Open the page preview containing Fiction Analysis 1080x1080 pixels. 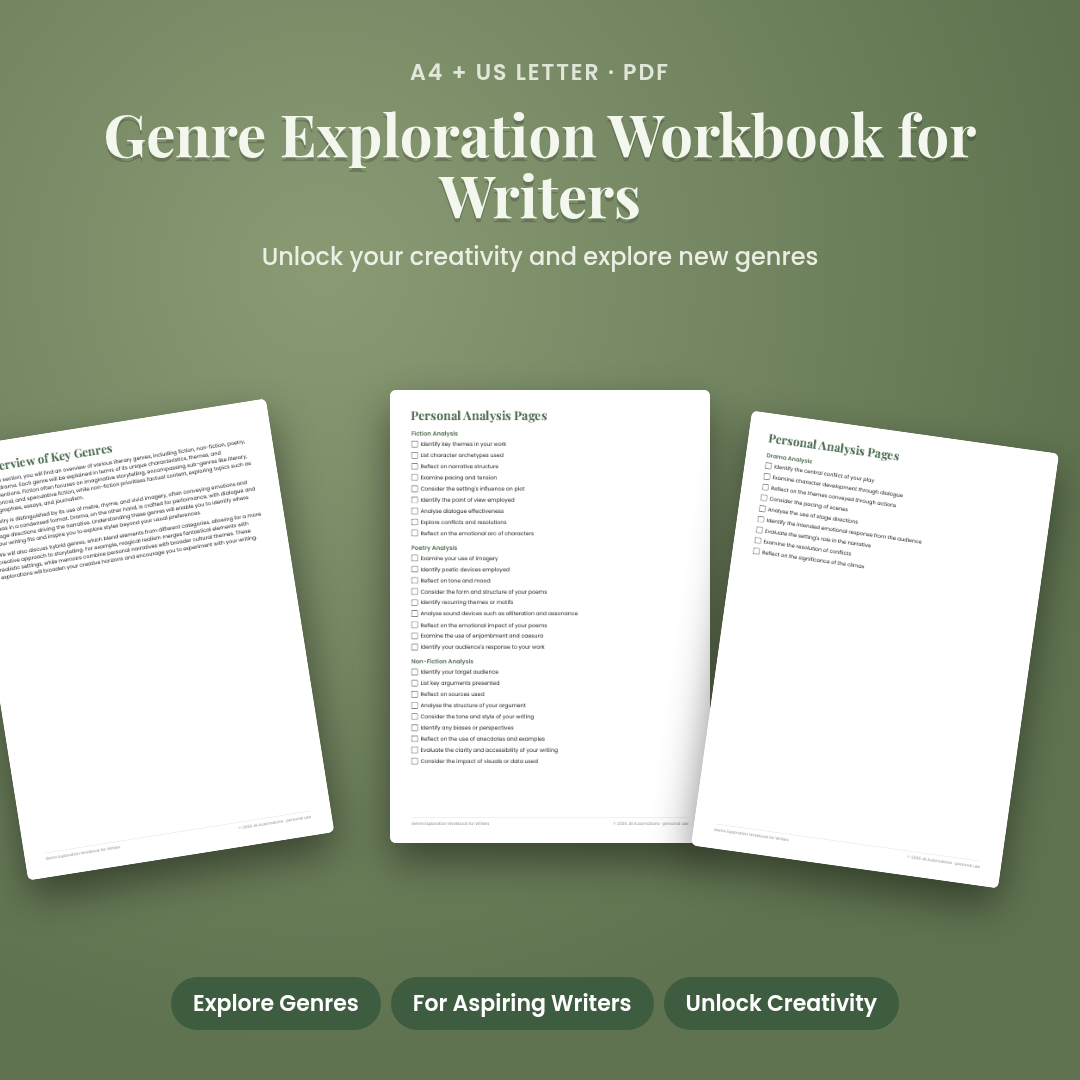tap(550, 616)
